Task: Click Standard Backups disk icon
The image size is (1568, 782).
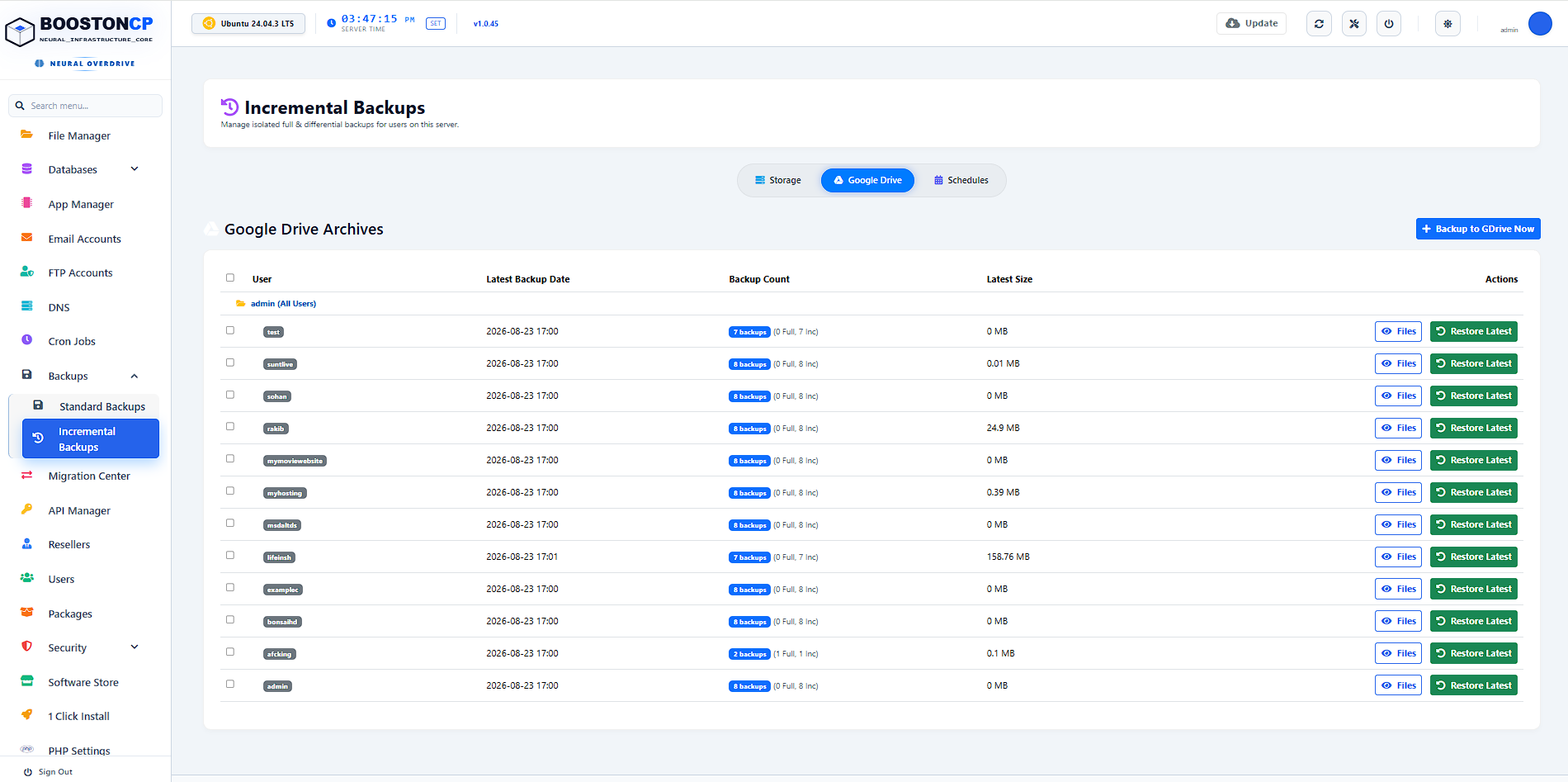Action: tap(38, 405)
